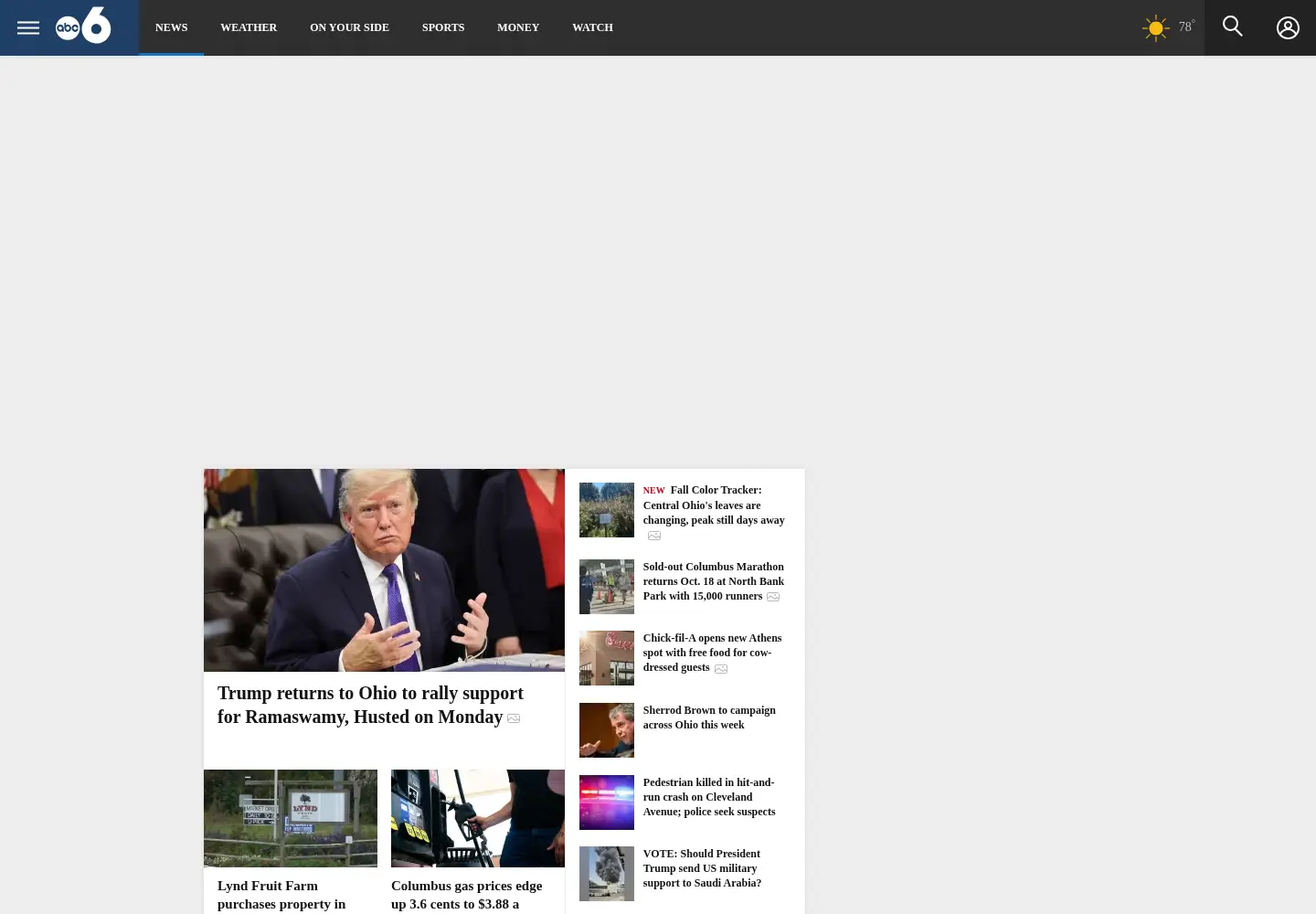Click gallery icon after Chick-fil-A headline

pyautogui.click(x=721, y=669)
